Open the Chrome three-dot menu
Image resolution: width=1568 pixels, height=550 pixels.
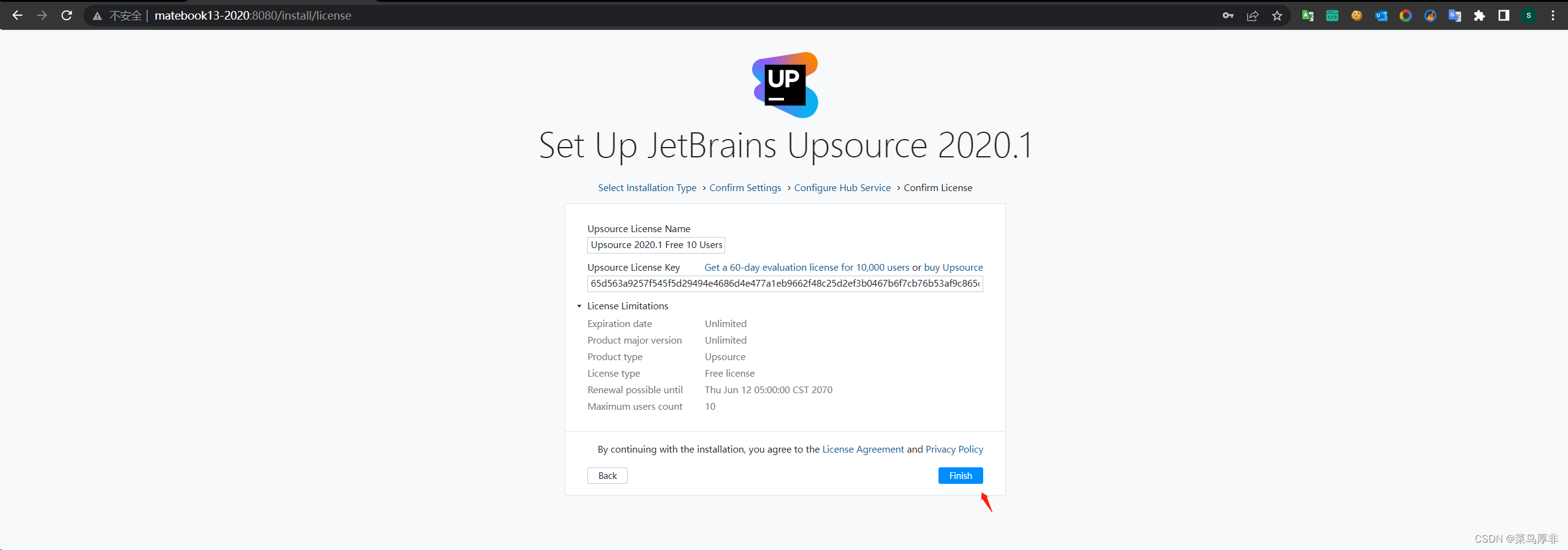[x=1553, y=16]
